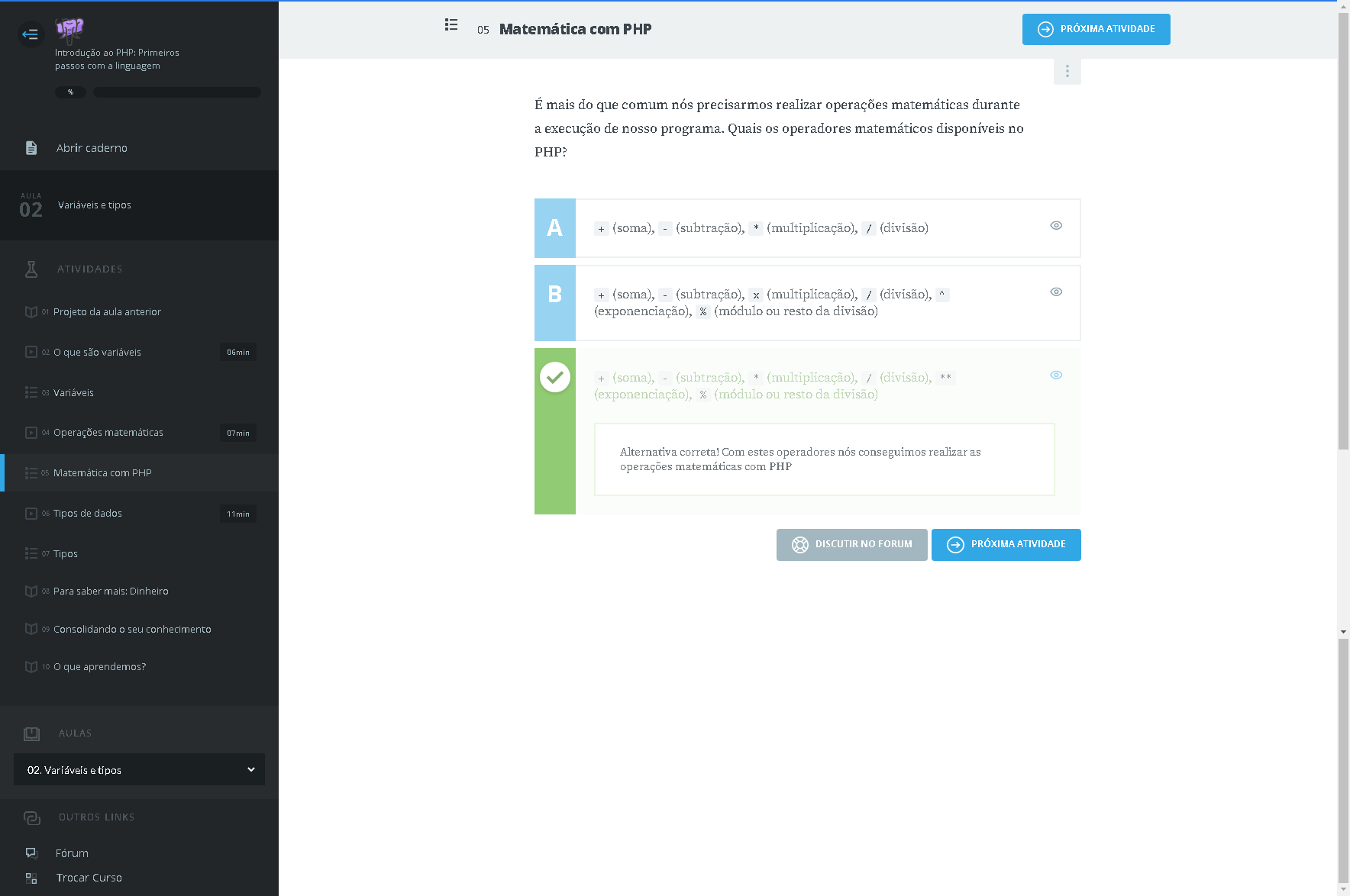1350x896 pixels.
Task: Click the Discutir no Forum button
Action: click(851, 544)
